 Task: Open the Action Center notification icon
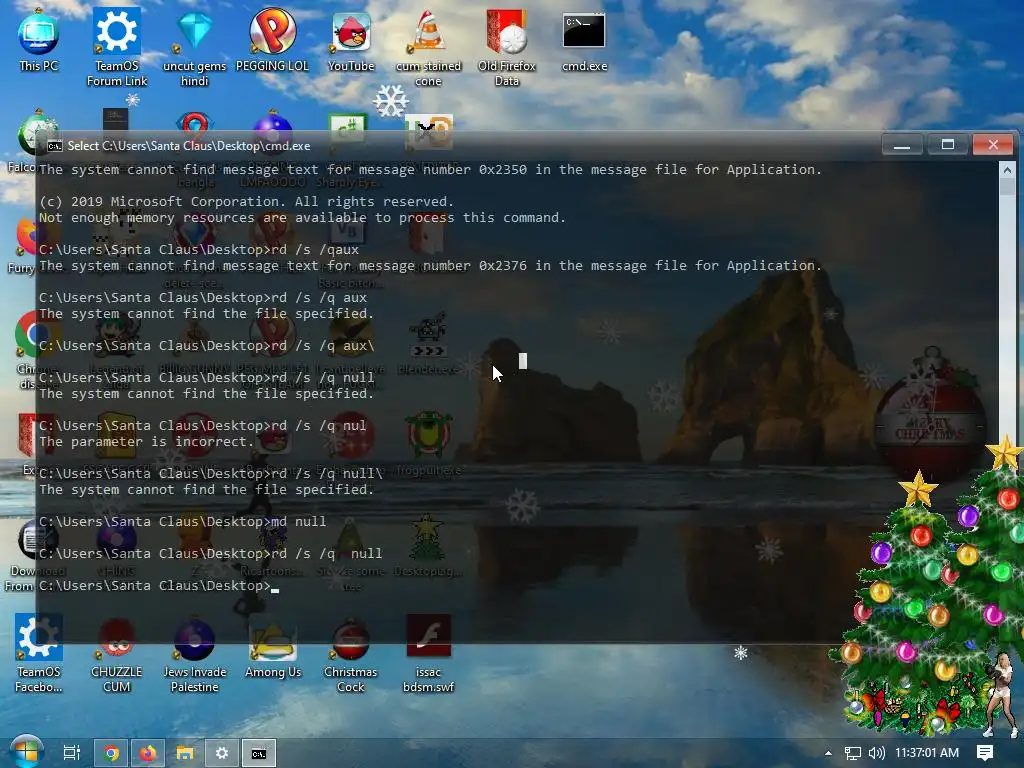[x=985, y=753]
